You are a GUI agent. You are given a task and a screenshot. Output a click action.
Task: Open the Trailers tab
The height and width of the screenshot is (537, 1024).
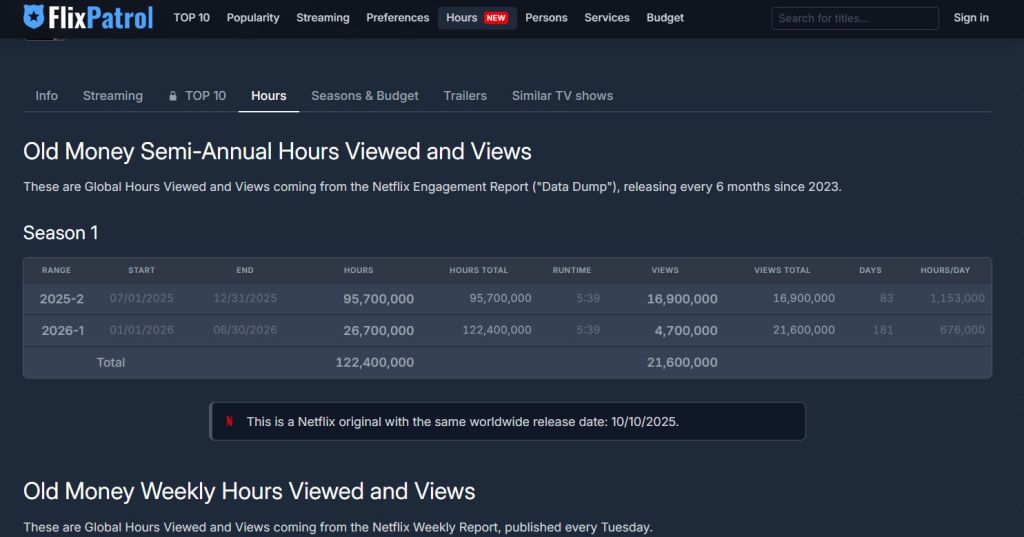(x=465, y=95)
